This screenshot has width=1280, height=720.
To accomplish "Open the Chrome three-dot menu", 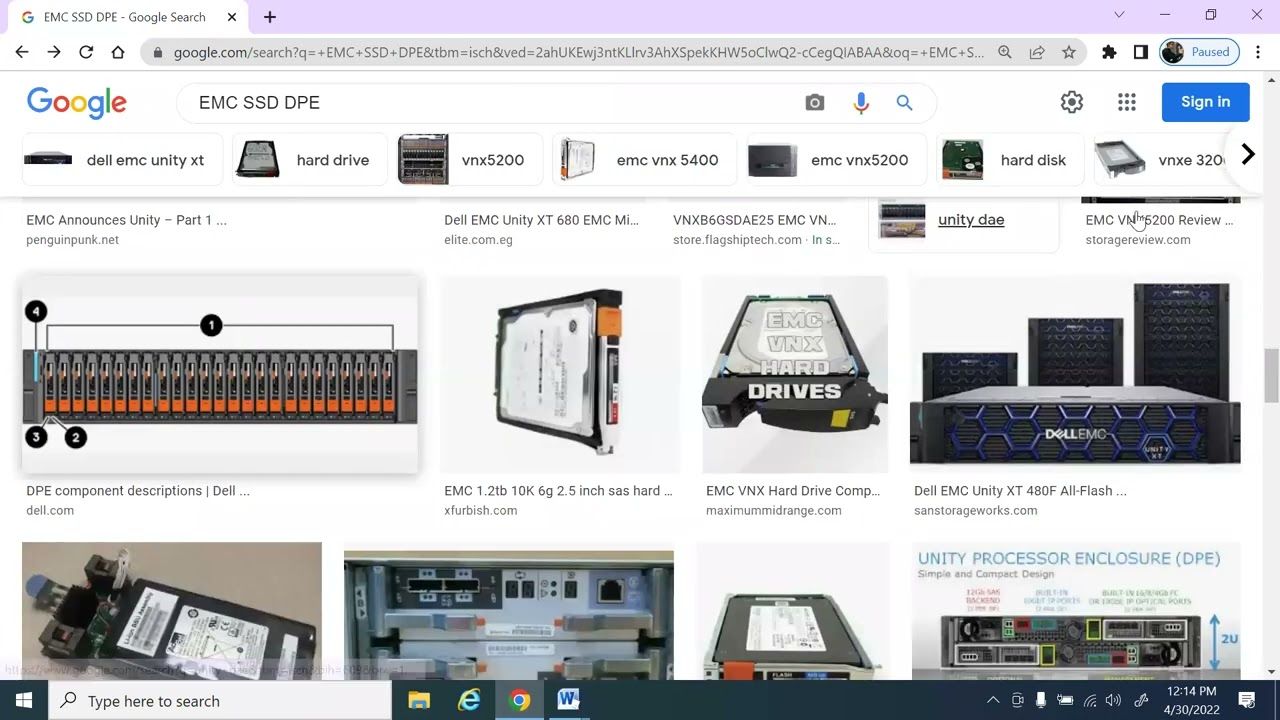I will (1258, 52).
